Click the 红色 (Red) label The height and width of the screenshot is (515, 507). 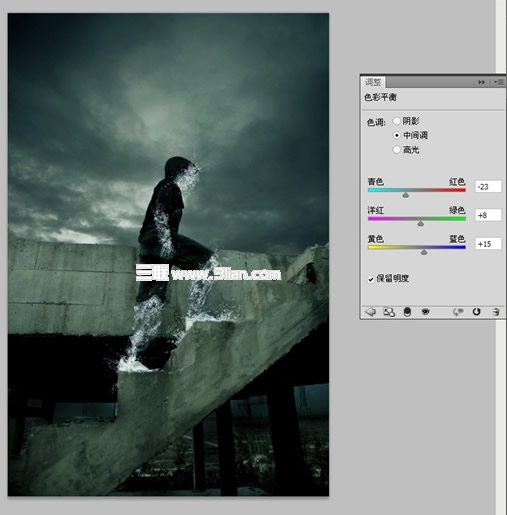457,182
